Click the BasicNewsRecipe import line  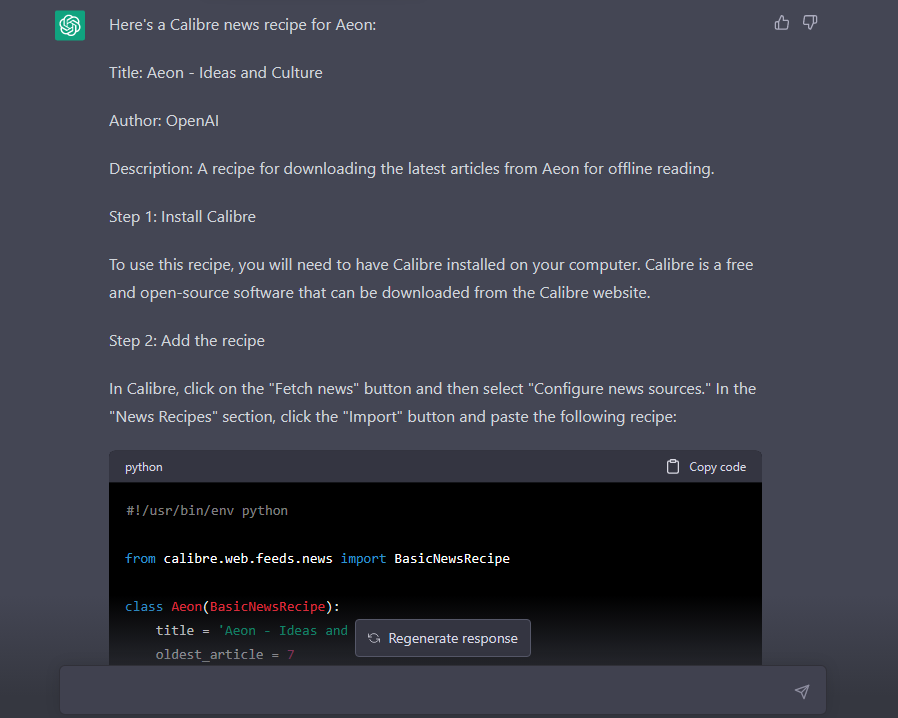(317, 559)
